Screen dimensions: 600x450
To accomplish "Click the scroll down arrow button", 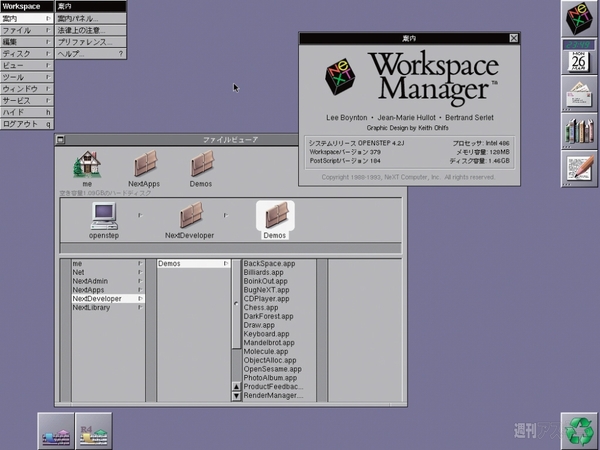I will 236,396.
